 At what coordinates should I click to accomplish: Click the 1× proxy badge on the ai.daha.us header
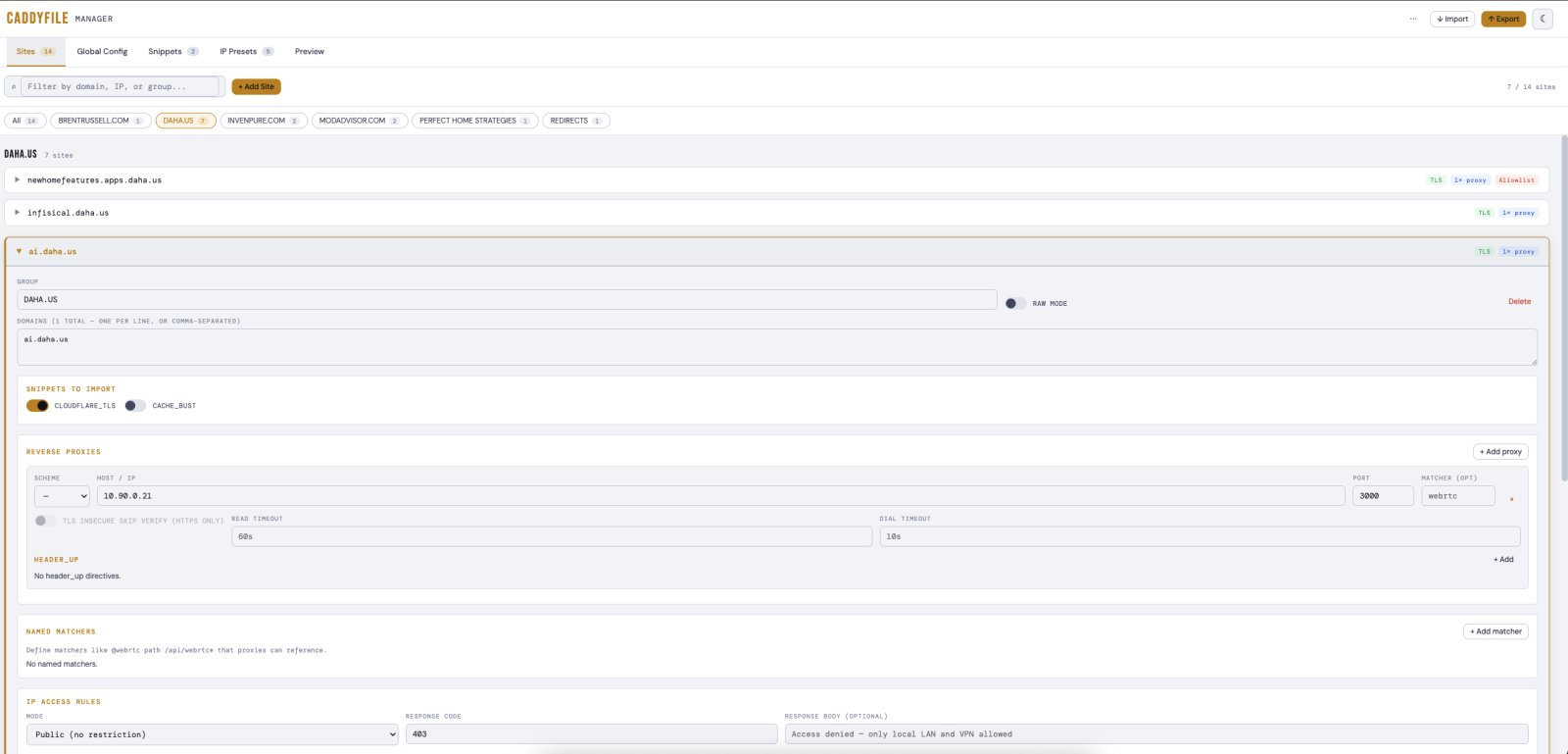[x=1518, y=252]
